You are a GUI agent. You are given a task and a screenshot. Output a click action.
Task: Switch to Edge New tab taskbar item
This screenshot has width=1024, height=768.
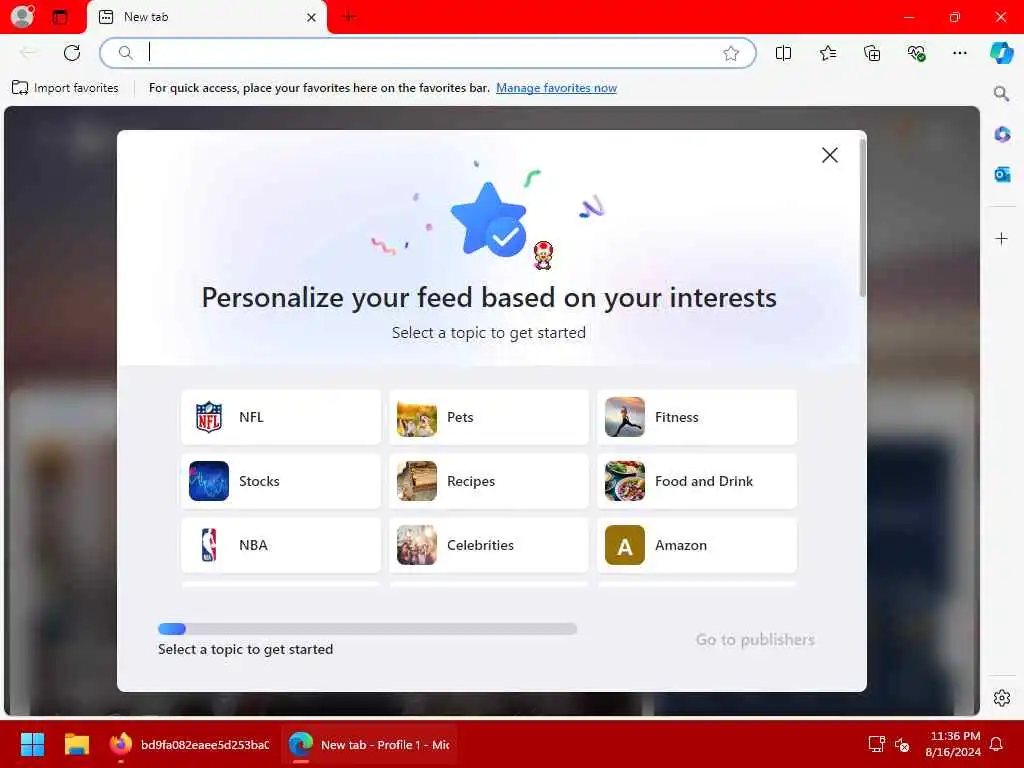tap(370, 744)
